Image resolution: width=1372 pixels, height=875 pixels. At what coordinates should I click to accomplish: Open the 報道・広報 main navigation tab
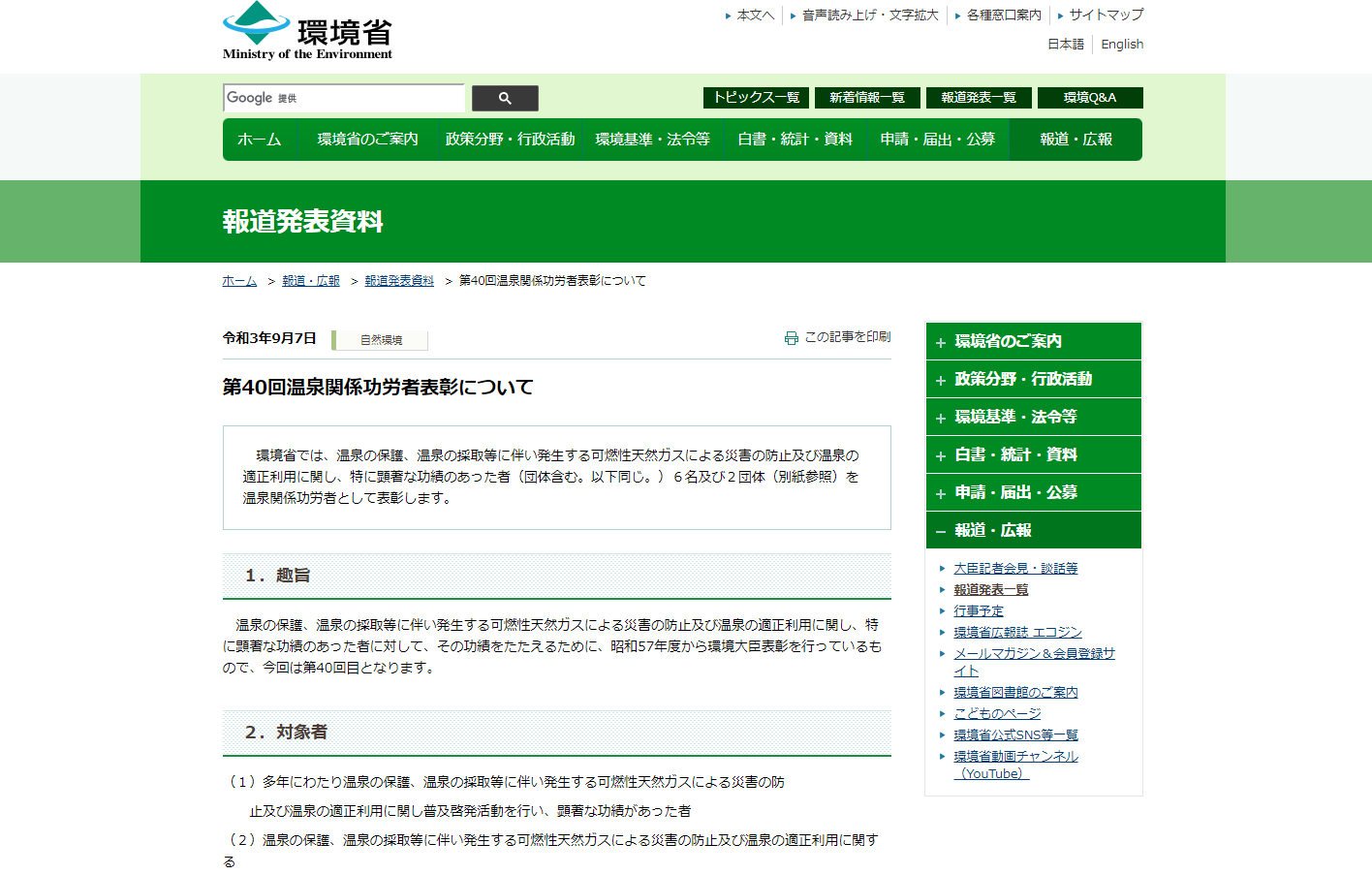pos(1076,140)
